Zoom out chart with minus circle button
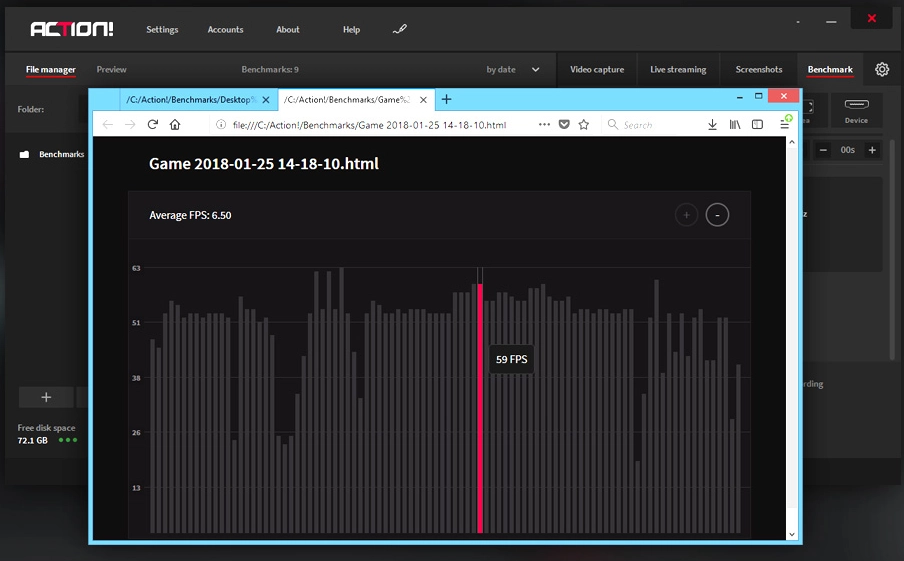This screenshot has height=561, width=904. 717,215
